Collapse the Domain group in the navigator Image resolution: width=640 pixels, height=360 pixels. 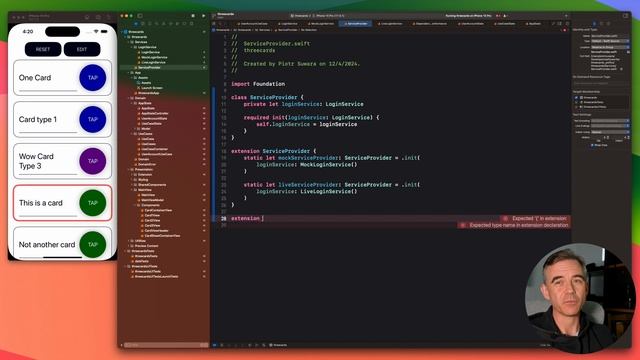pos(128,98)
